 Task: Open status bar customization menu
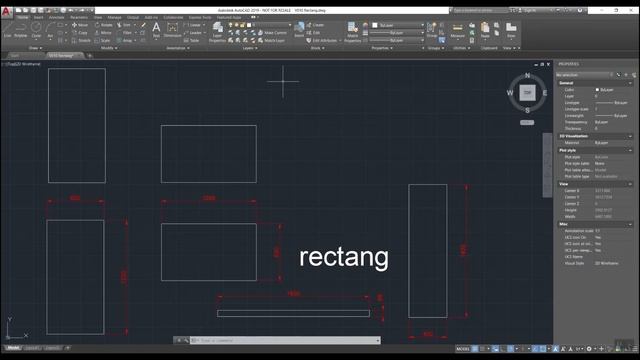click(635, 349)
